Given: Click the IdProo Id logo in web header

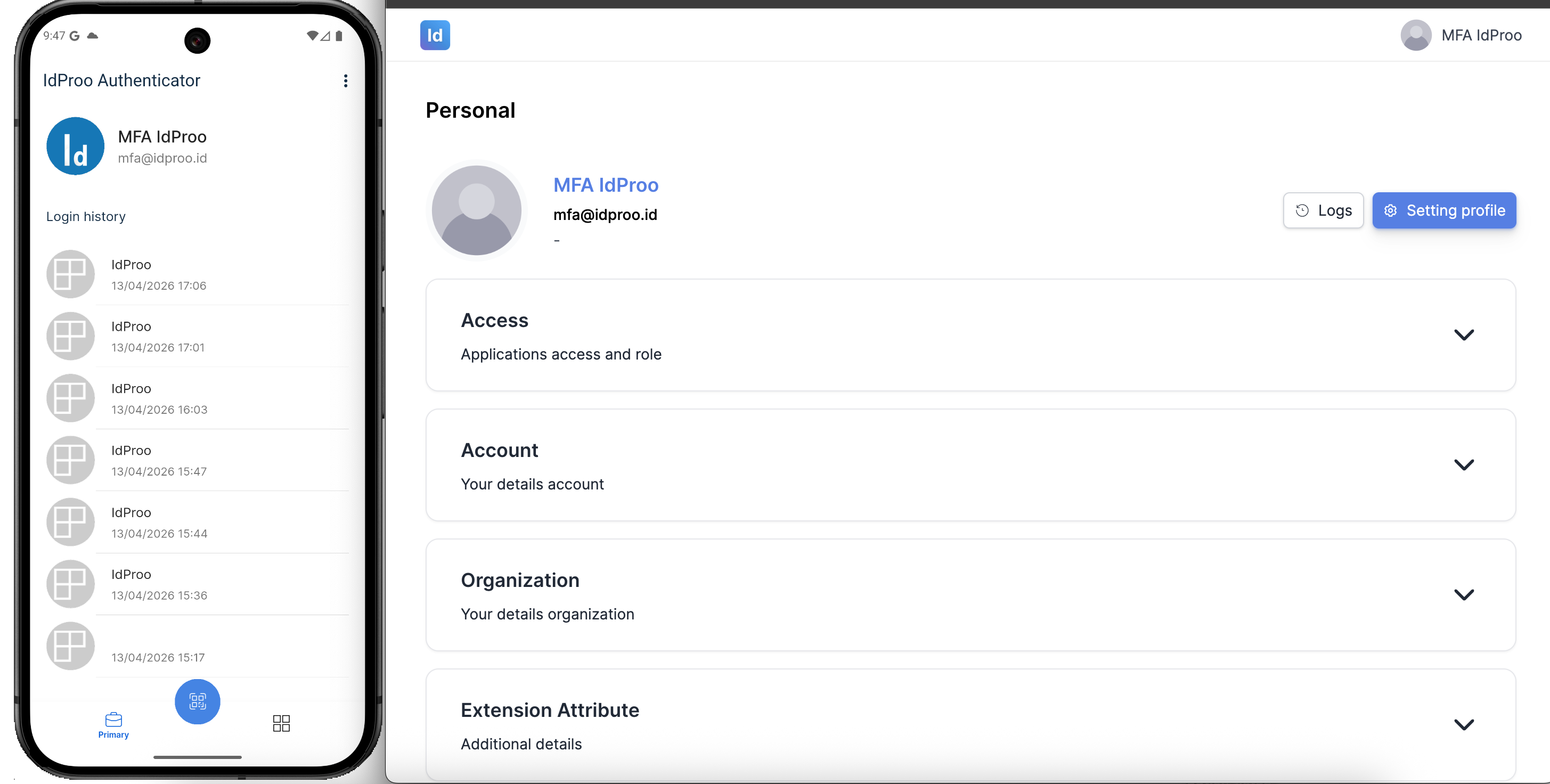Looking at the screenshot, I should coord(435,35).
